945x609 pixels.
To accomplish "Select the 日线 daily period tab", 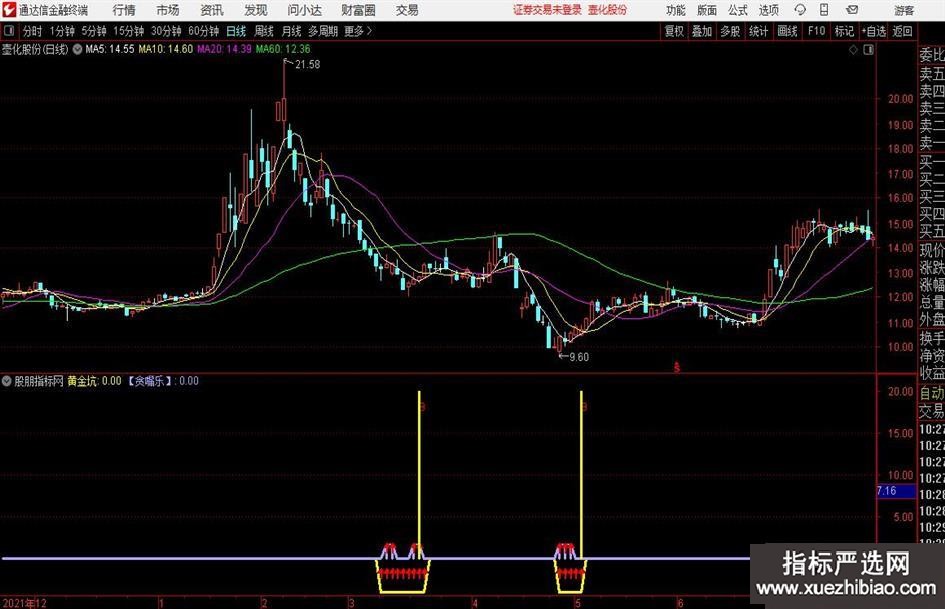I will pyautogui.click(x=236, y=31).
